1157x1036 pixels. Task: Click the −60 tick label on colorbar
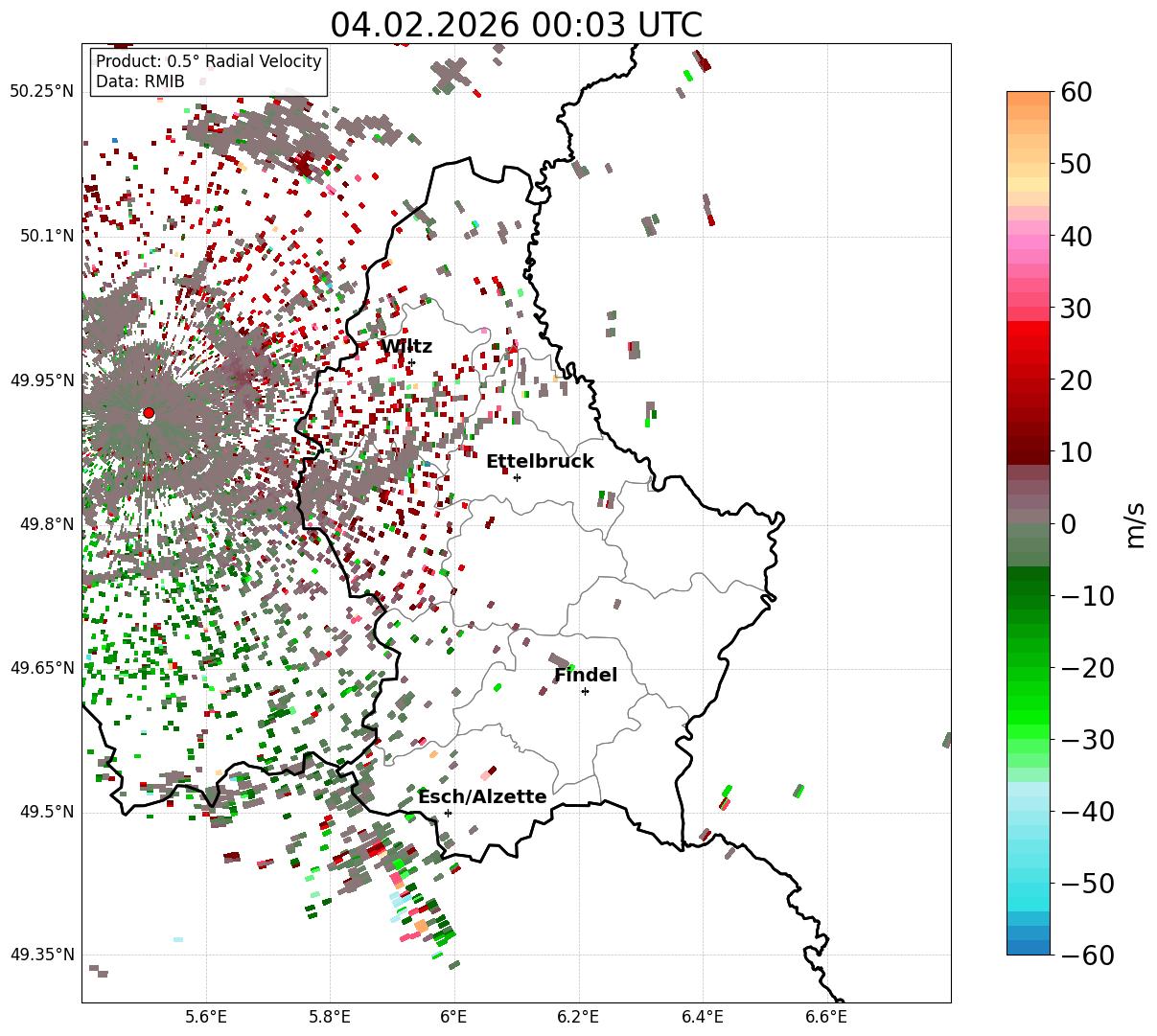[x=1087, y=955]
